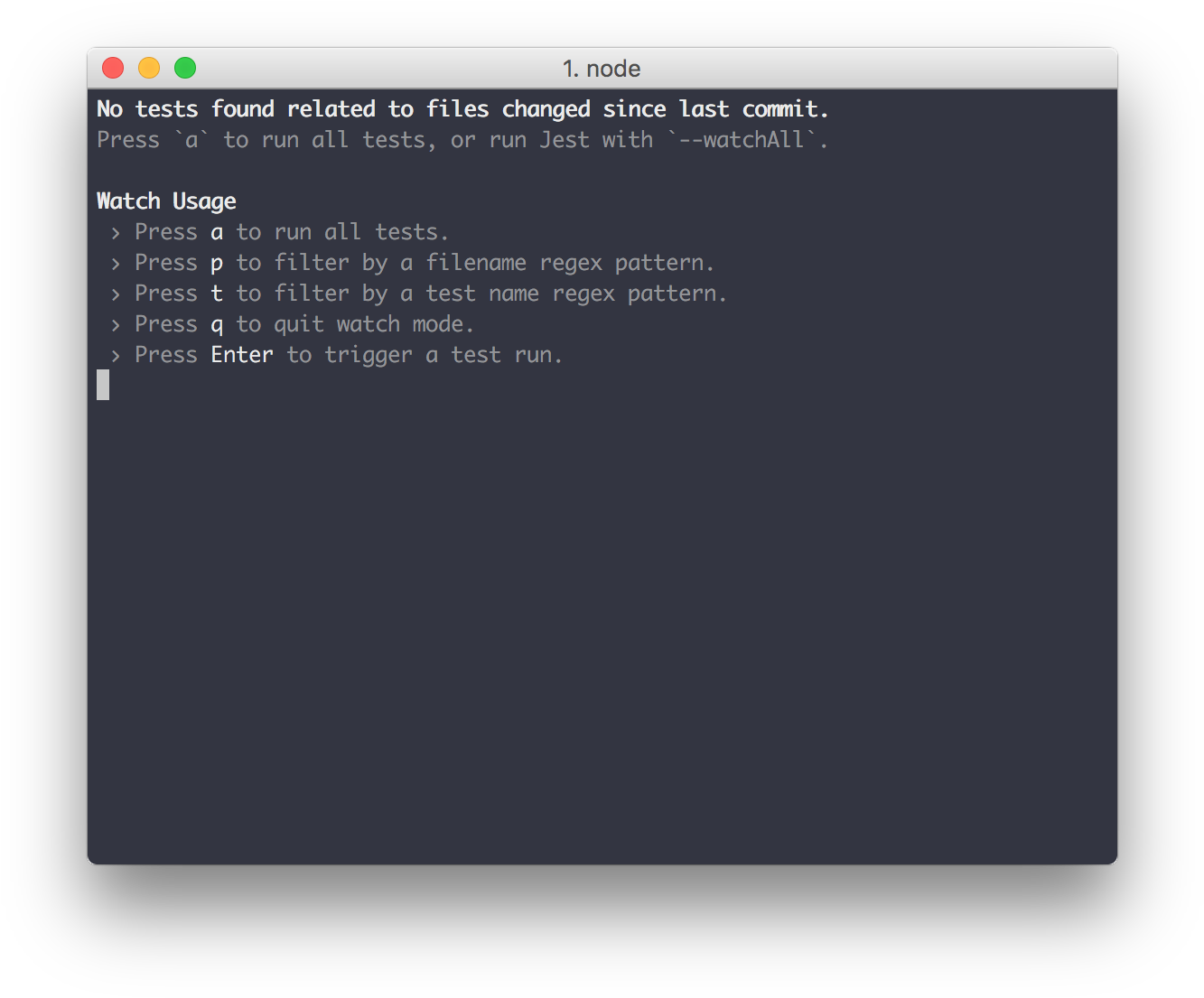This screenshot has height=998, width=1204.
Task: Click the red close window button
Action: point(113,68)
